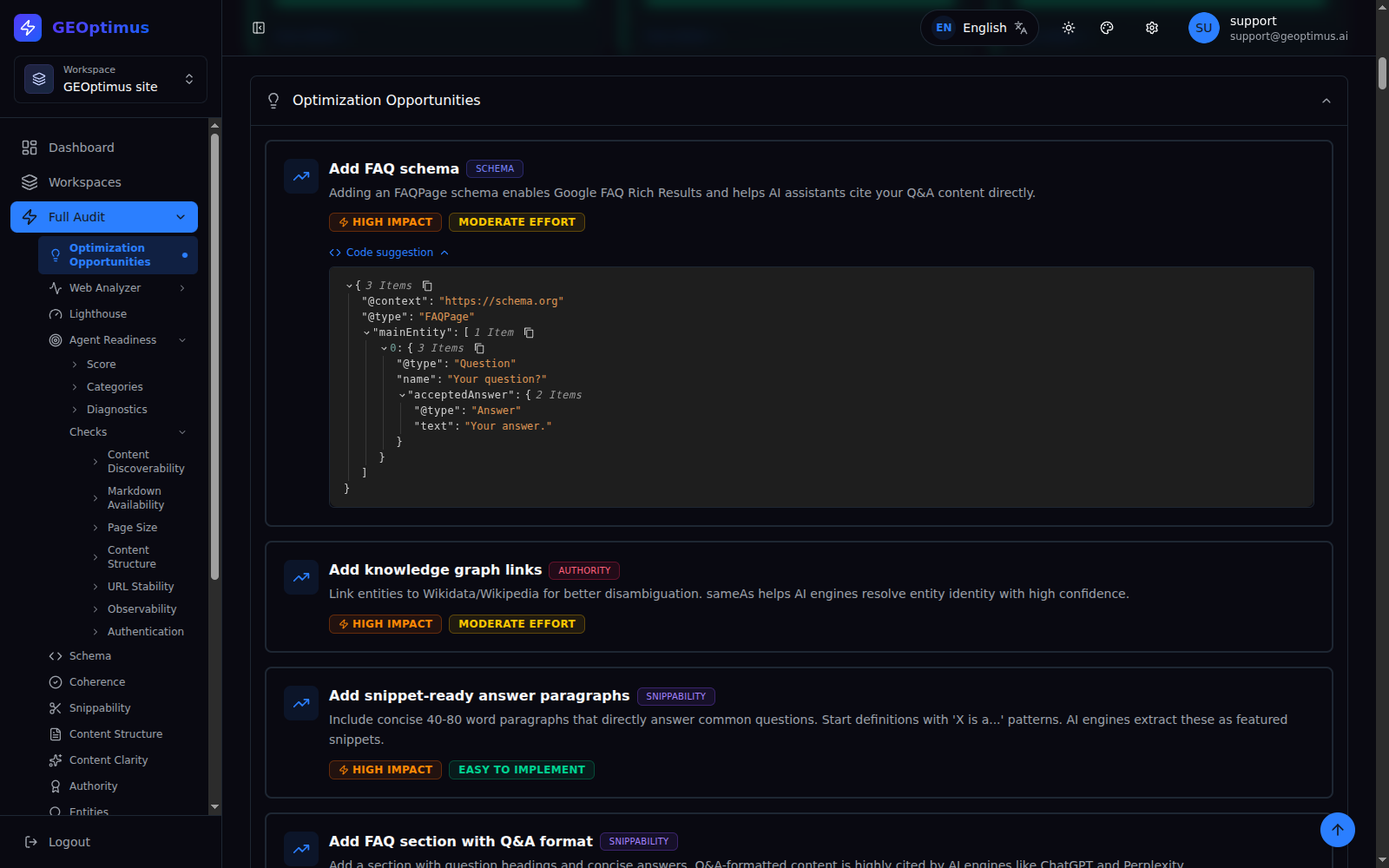Switch to light theme sun icon
Screen dimensions: 1389x868
click(1069, 28)
